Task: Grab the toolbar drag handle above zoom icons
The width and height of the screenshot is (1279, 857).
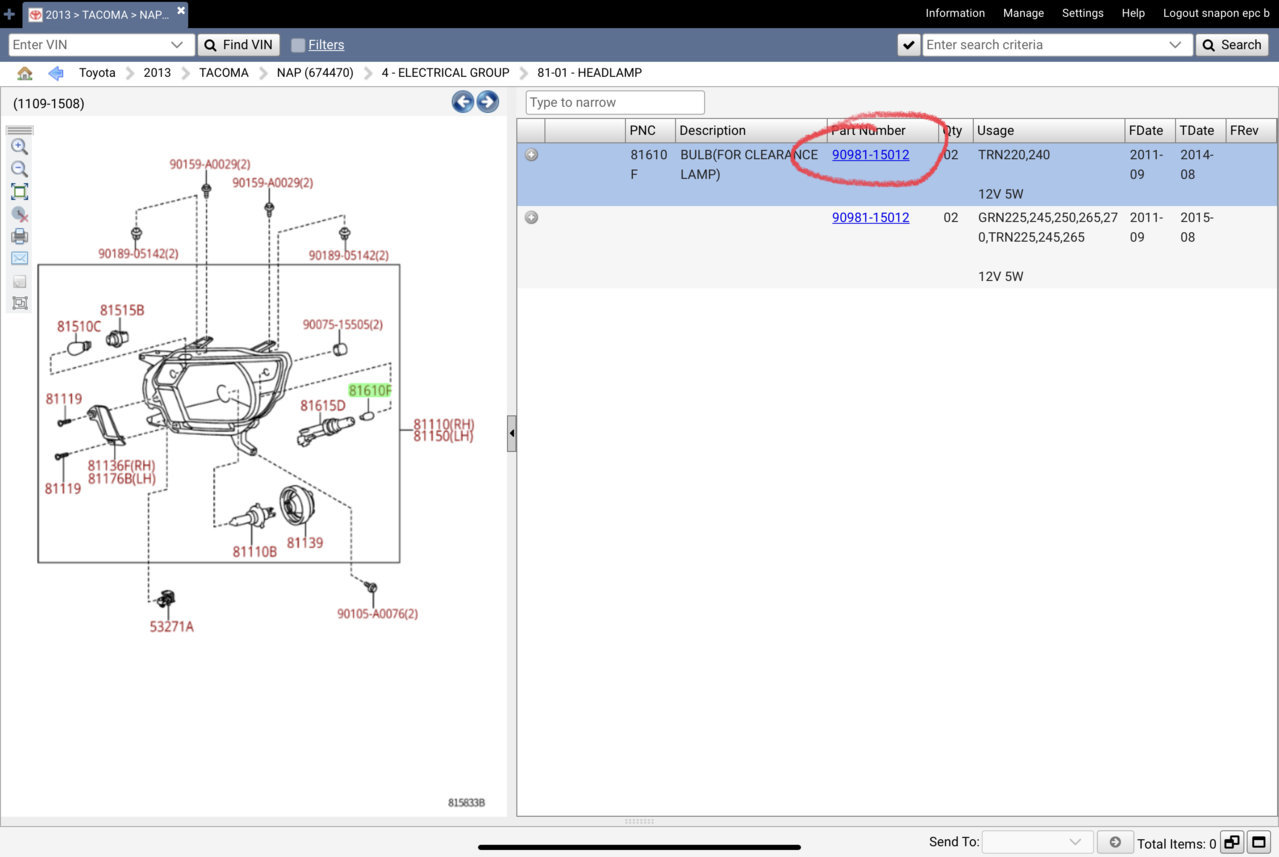Action: 19,130
